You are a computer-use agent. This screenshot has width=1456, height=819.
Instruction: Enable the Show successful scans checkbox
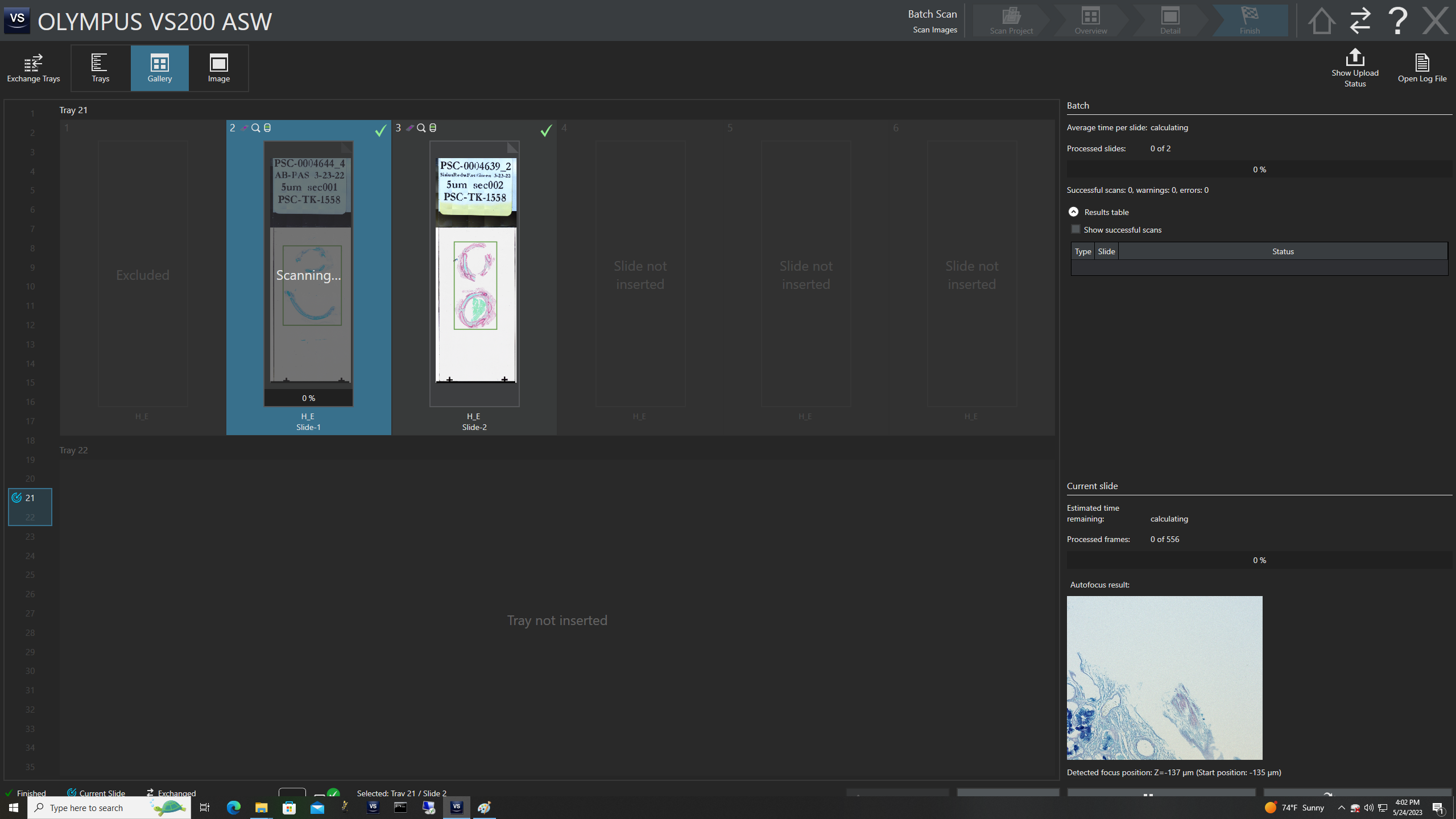tap(1075, 229)
